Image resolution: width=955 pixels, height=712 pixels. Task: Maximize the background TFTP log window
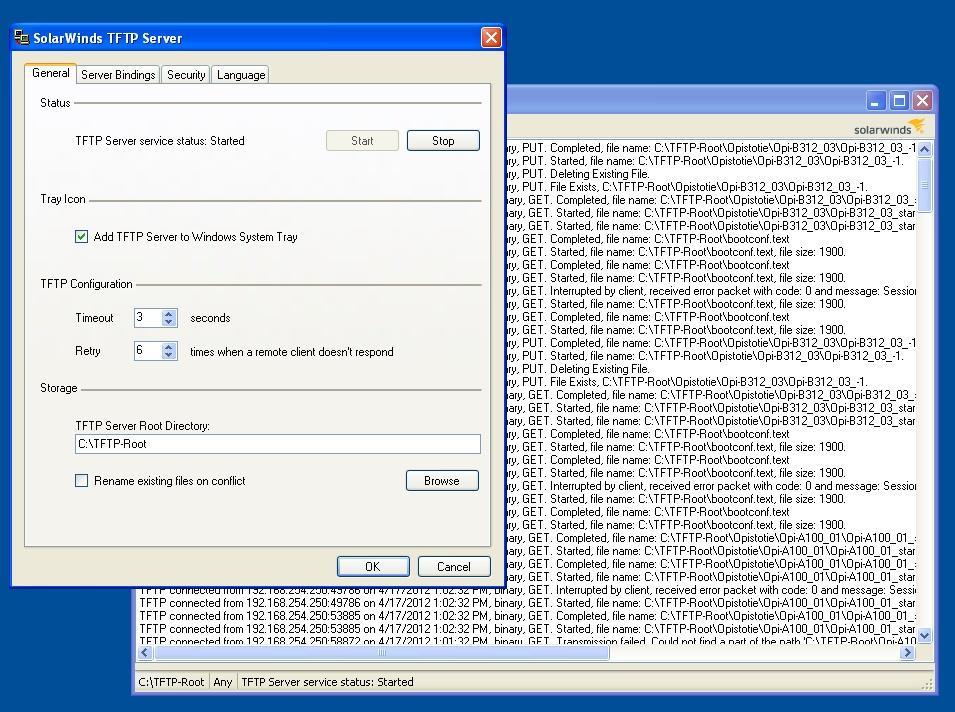tap(899, 100)
